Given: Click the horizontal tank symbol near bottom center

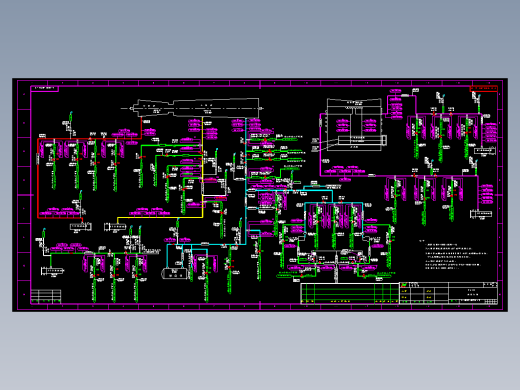Looking at the screenshot, I should coord(174,274).
